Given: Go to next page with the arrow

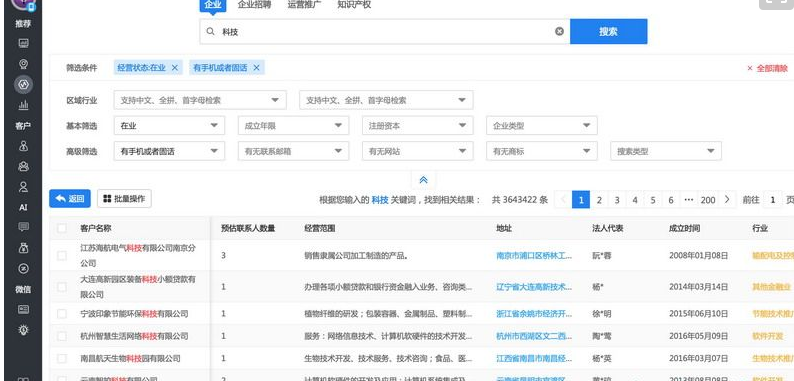Looking at the screenshot, I should tap(727, 200).
